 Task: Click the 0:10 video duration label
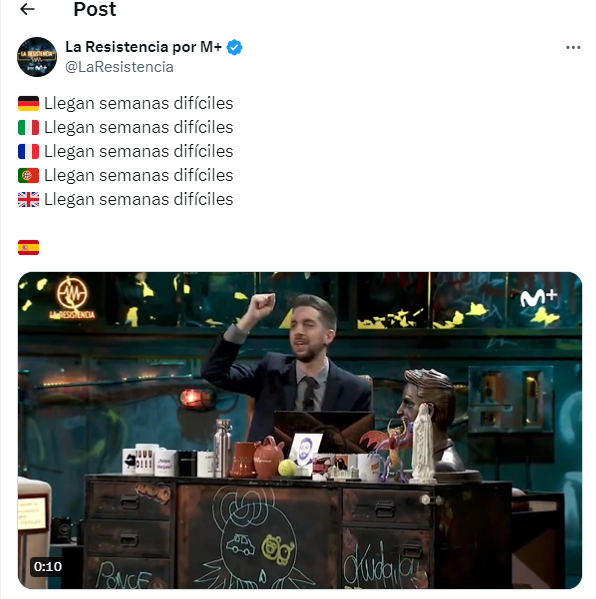[48, 566]
